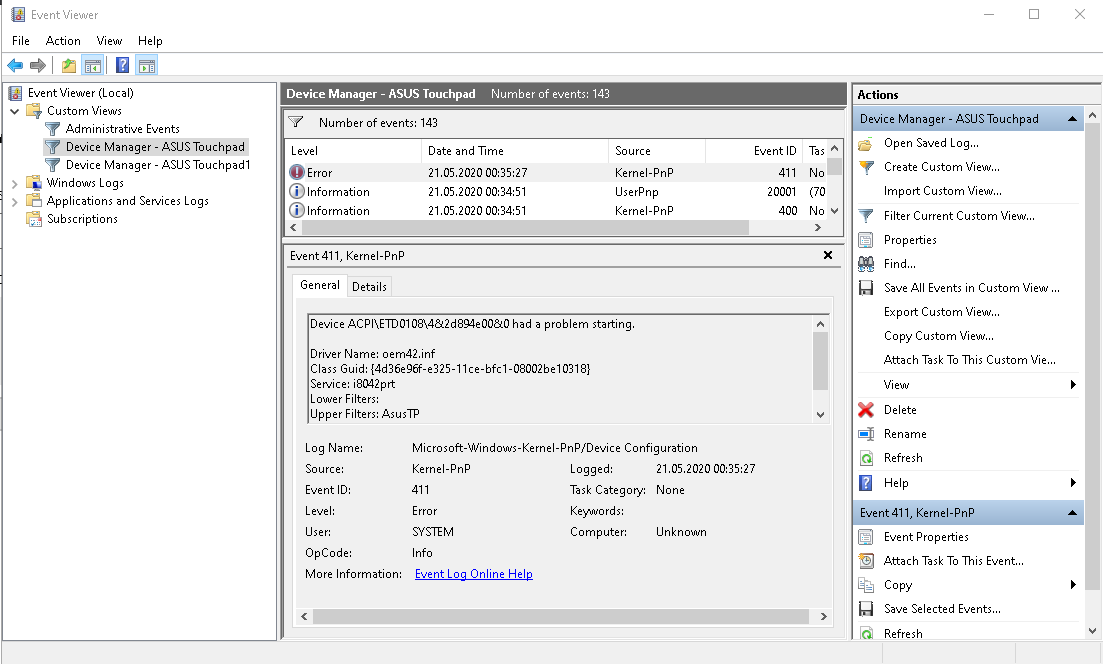Viewport: 1103px width, 664px height.
Task: Click the event list scroll down arrow
Action: tap(834, 210)
